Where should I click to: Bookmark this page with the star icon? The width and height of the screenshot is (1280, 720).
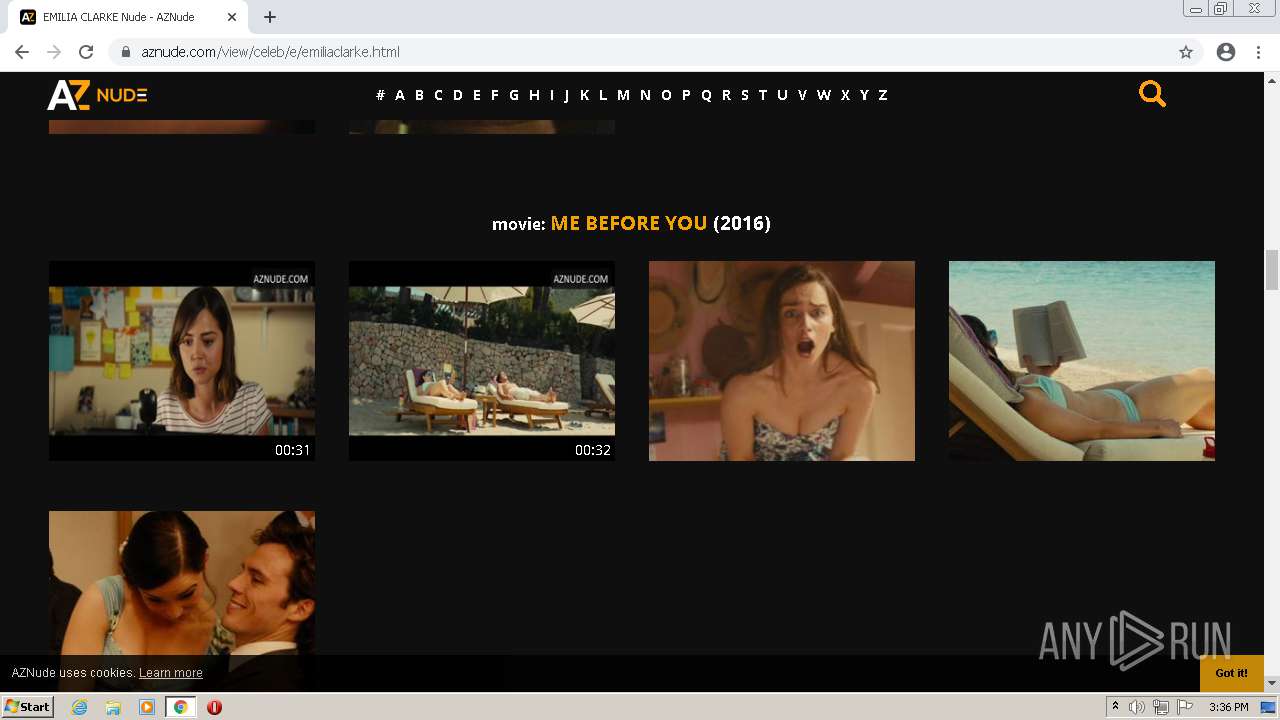pos(1186,52)
